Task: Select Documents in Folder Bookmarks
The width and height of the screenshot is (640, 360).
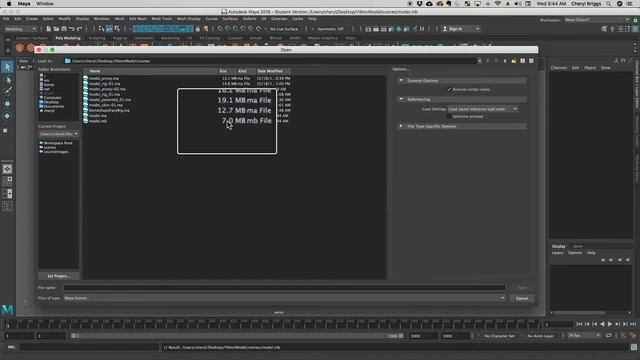Action: [53, 106]
